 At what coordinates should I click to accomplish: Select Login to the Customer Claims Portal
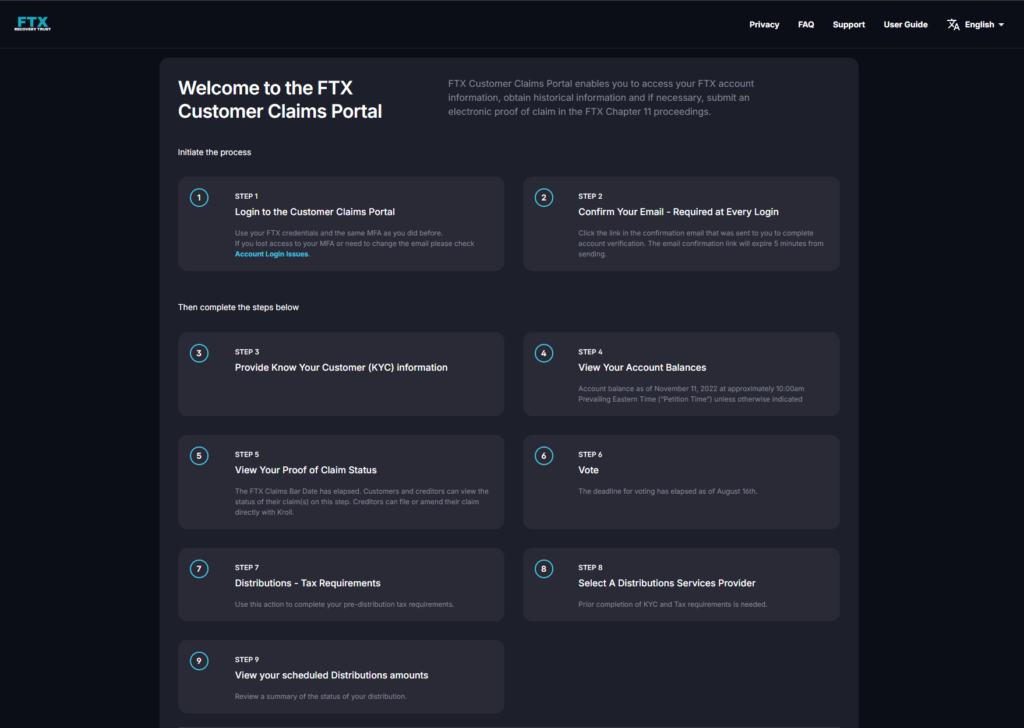pos(315,212)
